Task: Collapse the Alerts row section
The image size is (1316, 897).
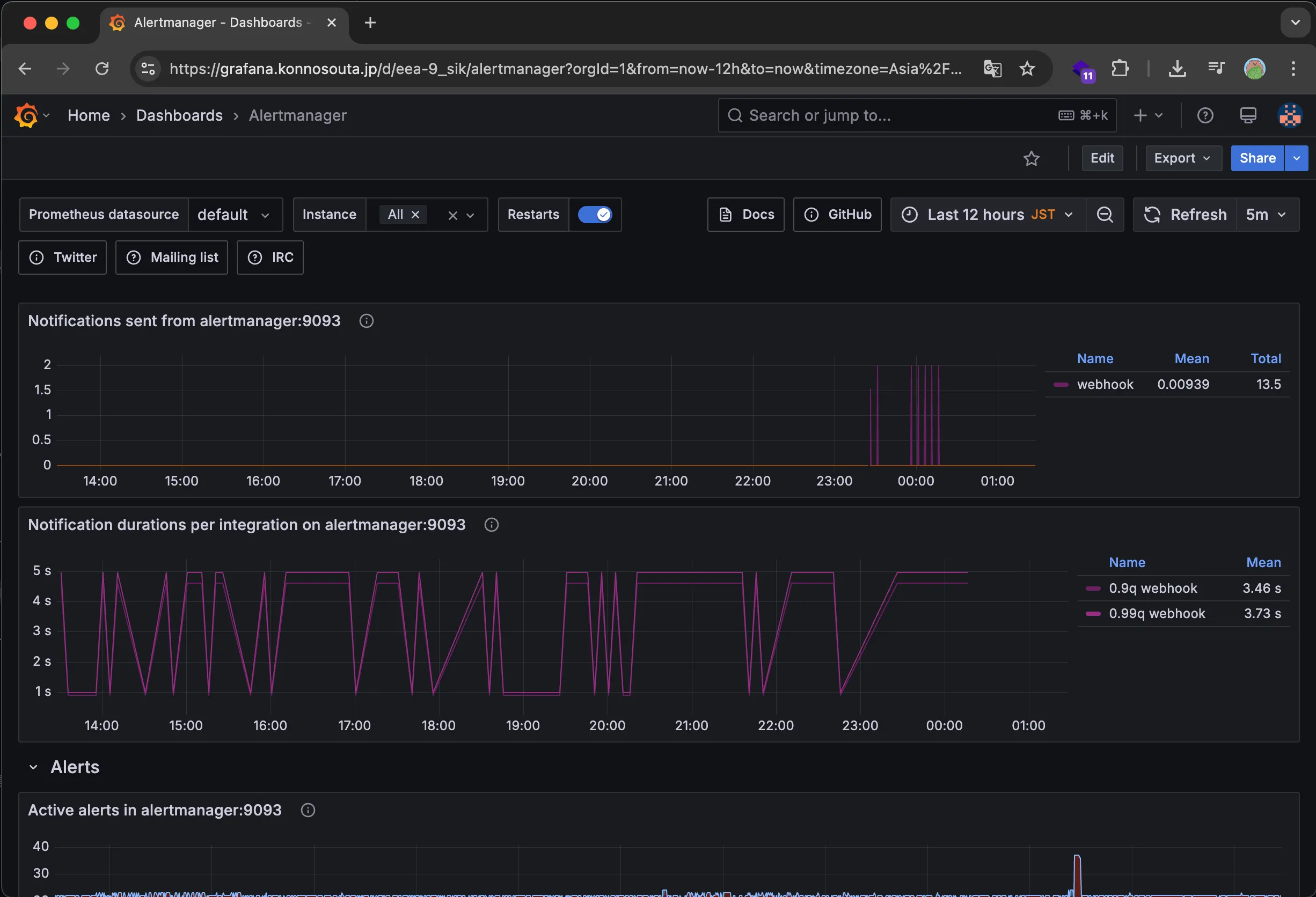Action: (33, 767)
